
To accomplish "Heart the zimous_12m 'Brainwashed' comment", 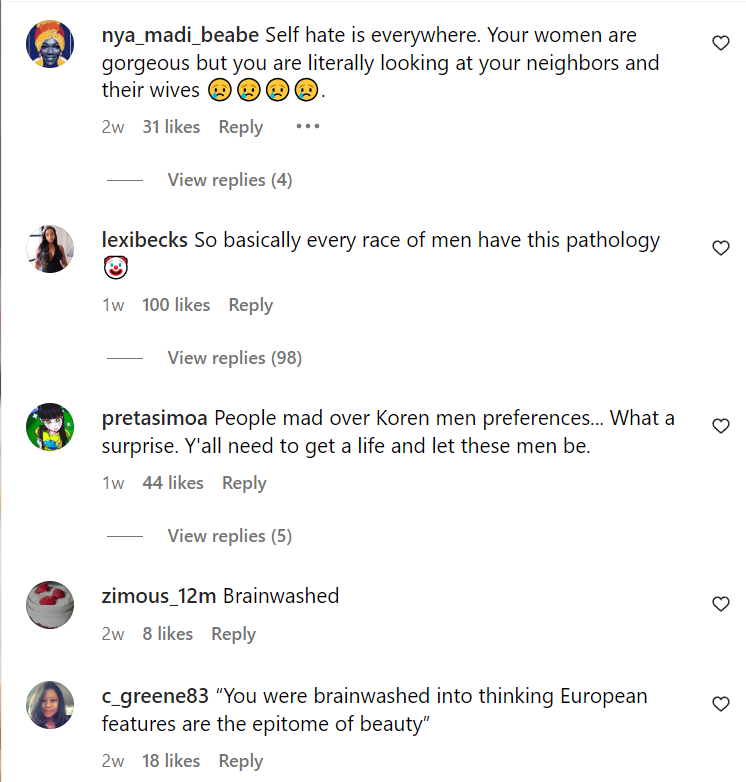I will pyautogui.click(x=720, y=604).
